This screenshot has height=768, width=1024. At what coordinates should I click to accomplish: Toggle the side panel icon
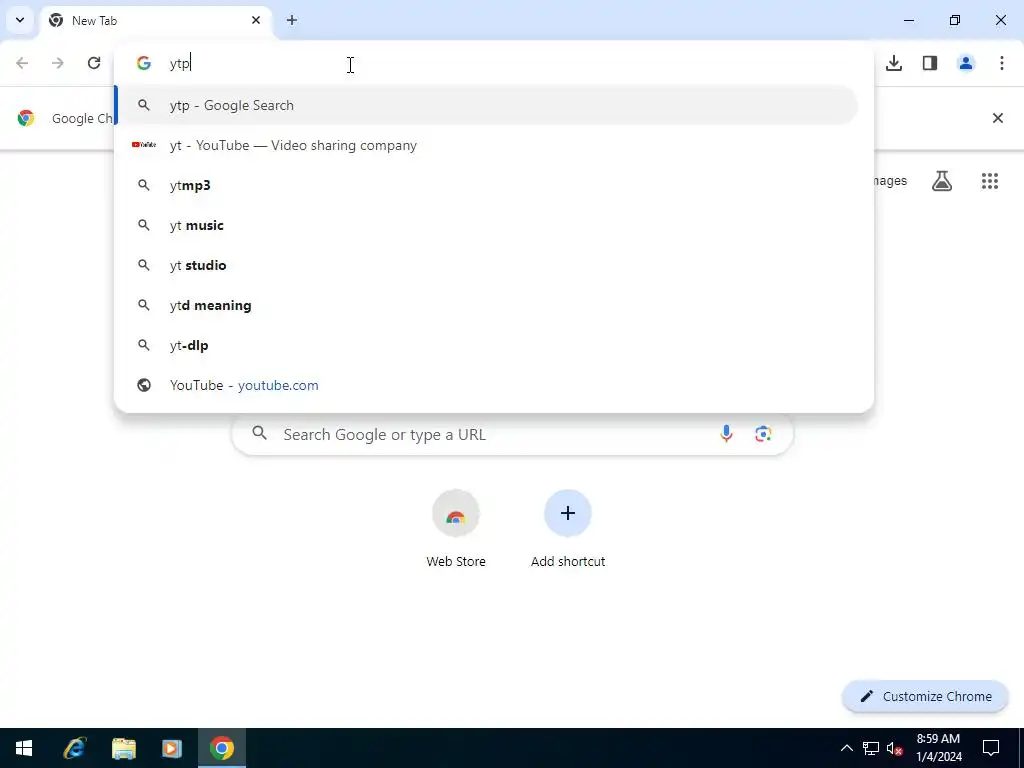(930, 63)
